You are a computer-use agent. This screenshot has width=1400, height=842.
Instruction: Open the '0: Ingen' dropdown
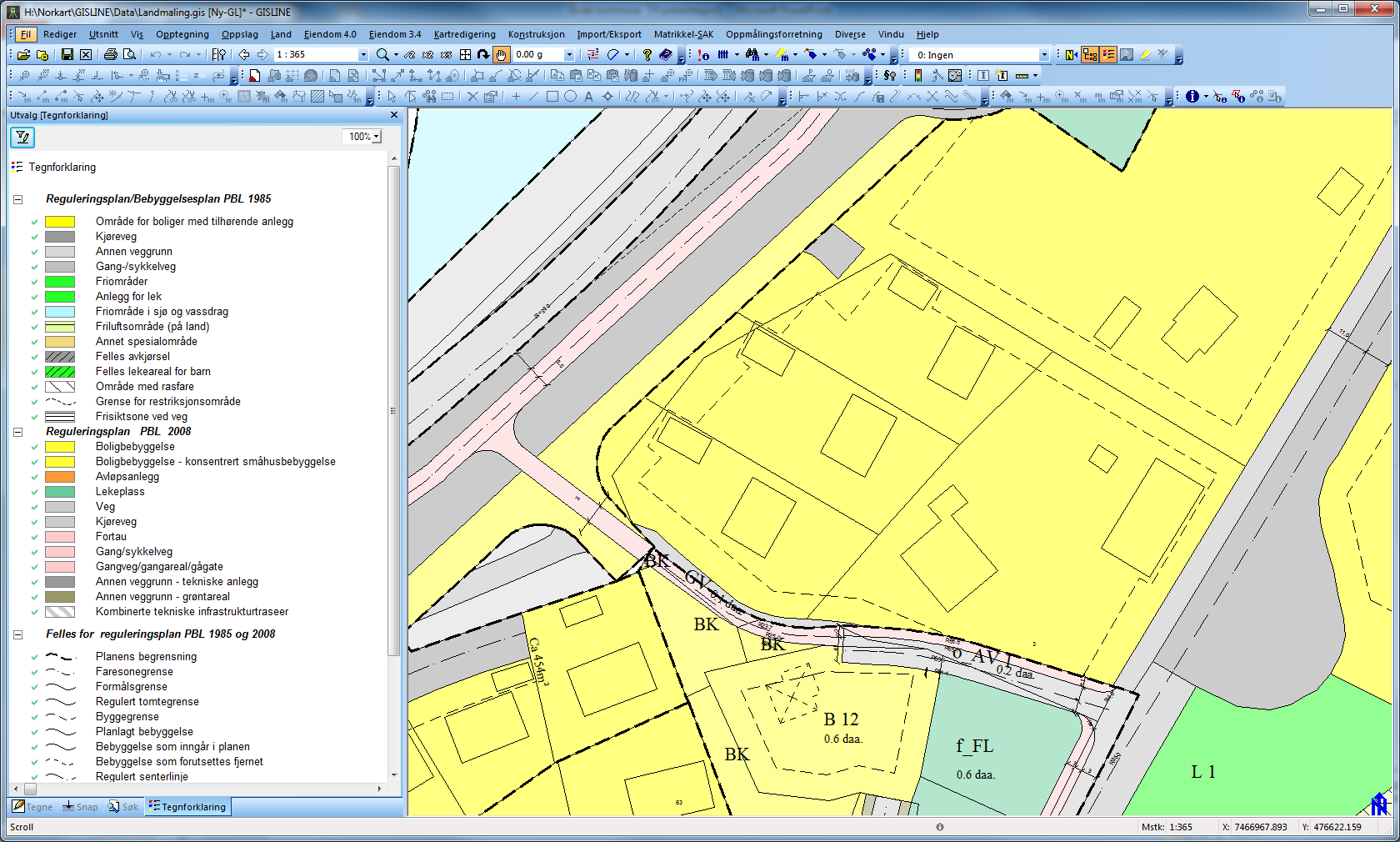point(1043,54)
